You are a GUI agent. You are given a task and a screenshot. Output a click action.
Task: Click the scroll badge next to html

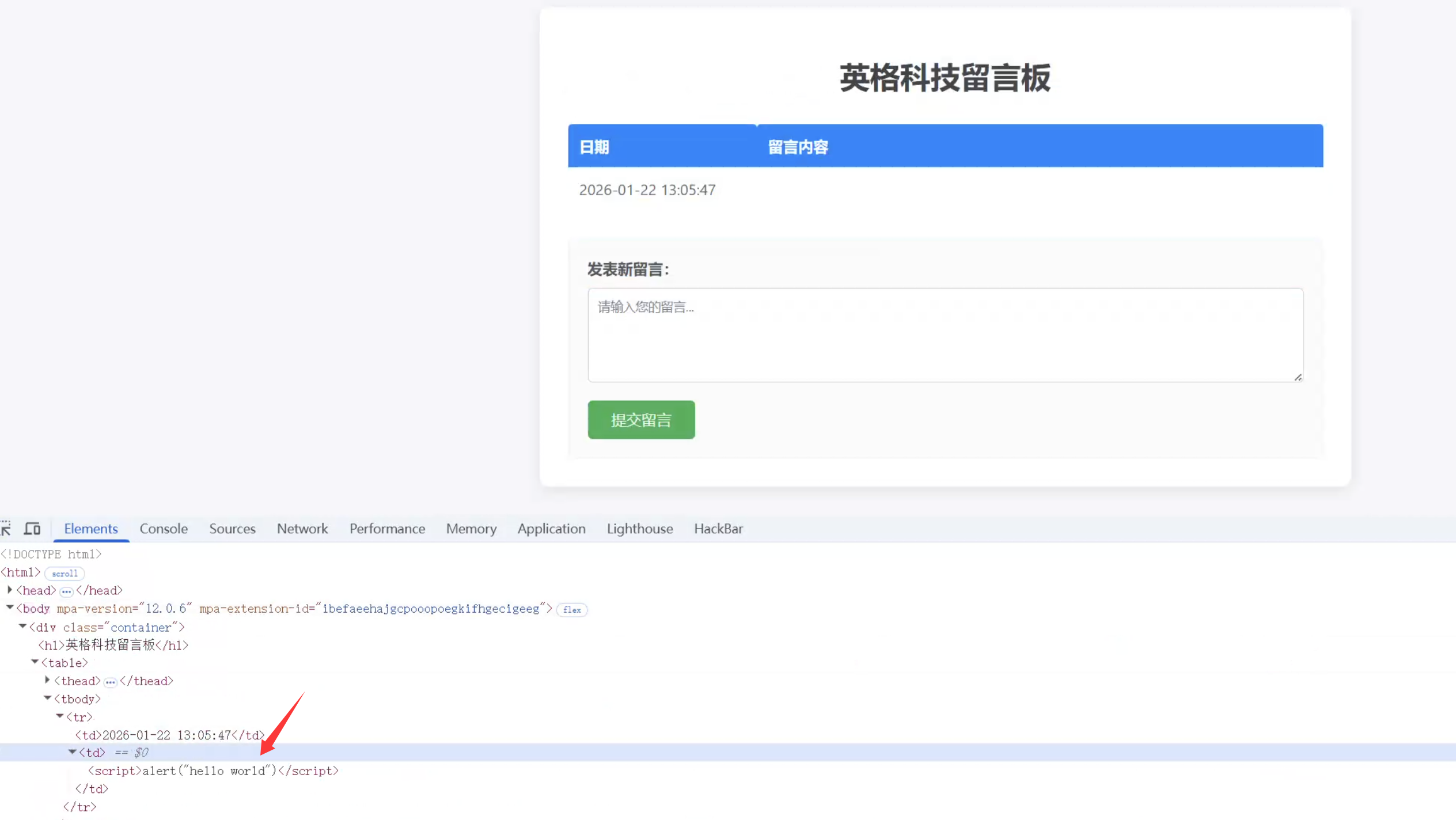pyautogui.click(x=65, y=574)
